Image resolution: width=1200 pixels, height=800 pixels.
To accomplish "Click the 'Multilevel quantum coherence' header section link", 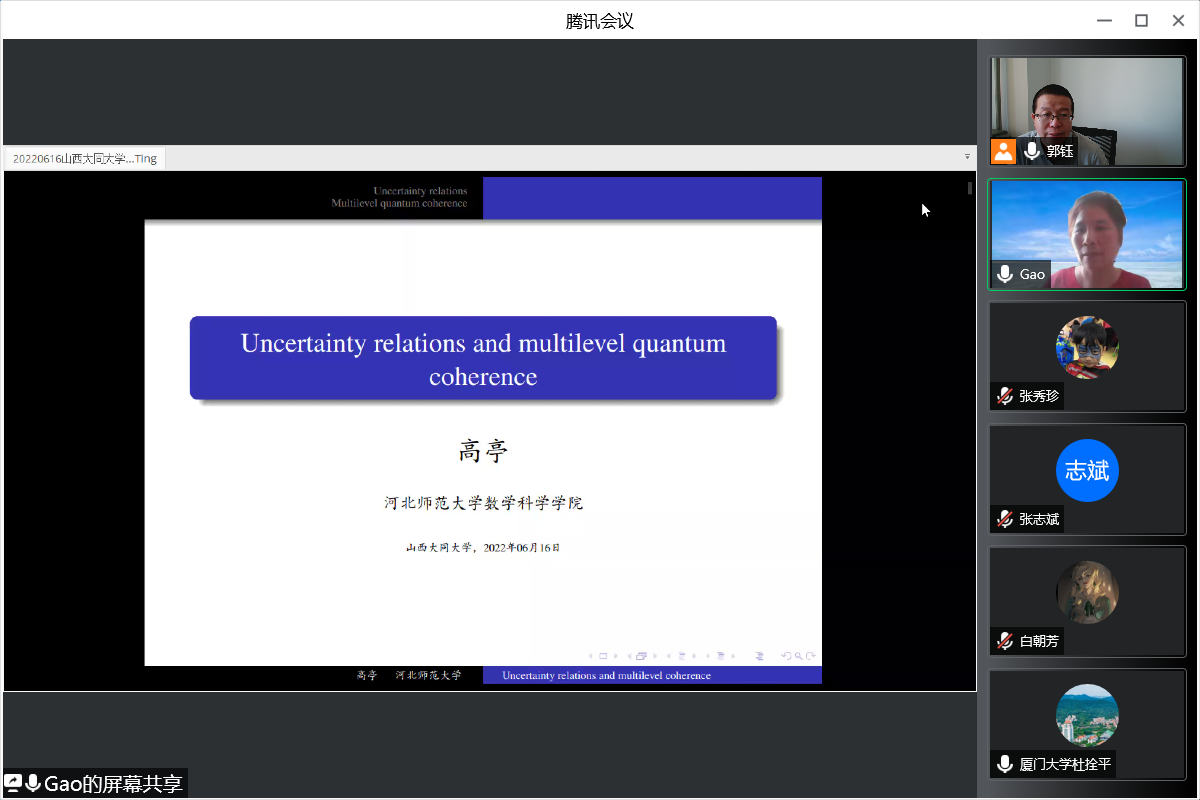I will [399, 203].
